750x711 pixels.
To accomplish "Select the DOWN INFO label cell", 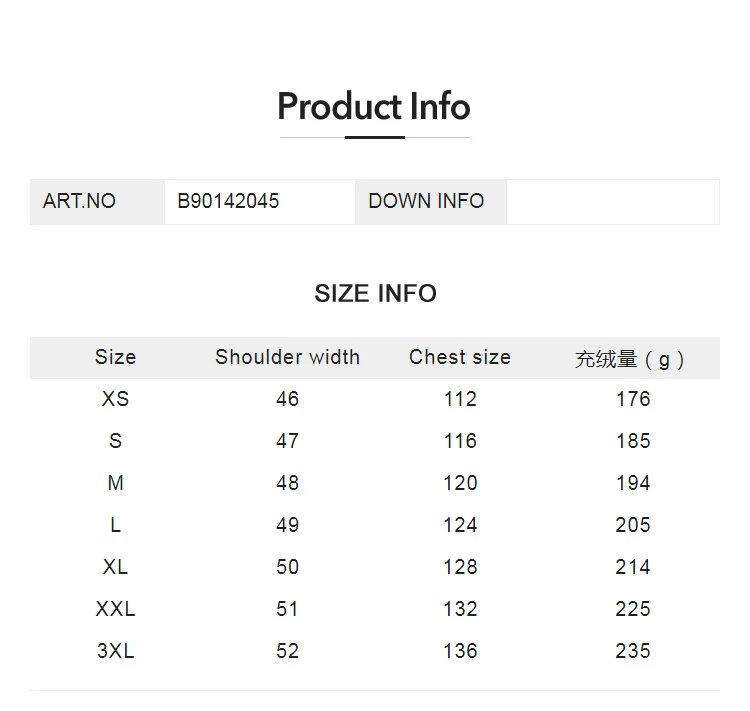I will 426,201.
